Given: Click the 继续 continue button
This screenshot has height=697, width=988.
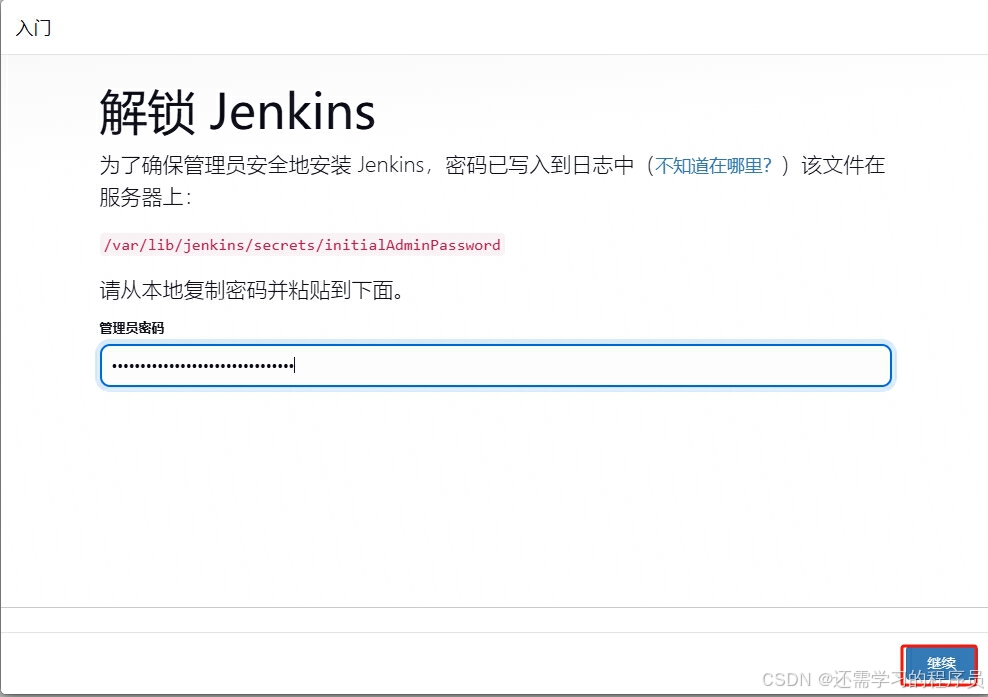Looking at the screenshot, I should coord(939,666).
